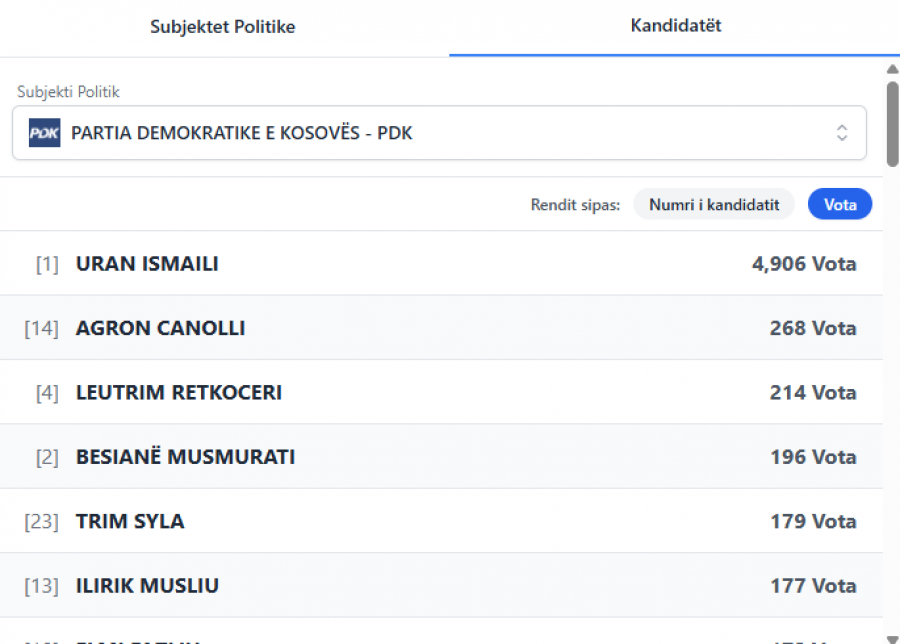Click candidate number [23] label
Viewport: 900px width, 644px height.
[41, 521]
